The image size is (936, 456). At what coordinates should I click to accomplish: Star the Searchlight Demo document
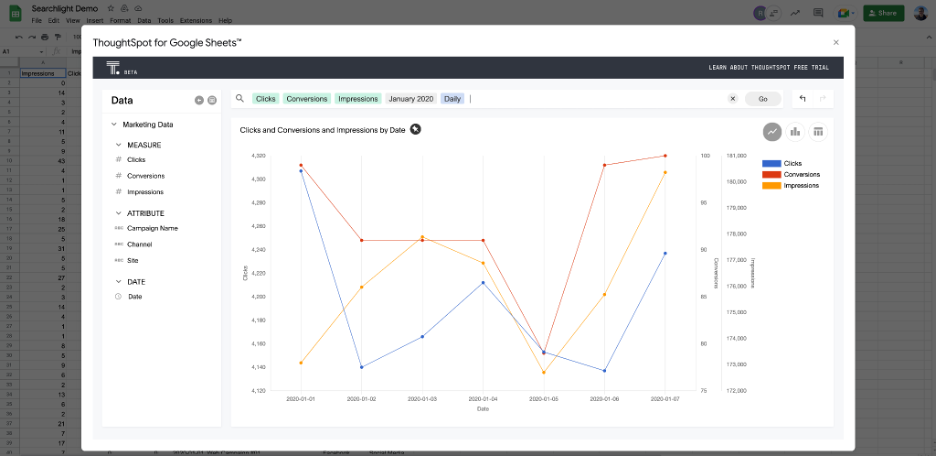110,9
